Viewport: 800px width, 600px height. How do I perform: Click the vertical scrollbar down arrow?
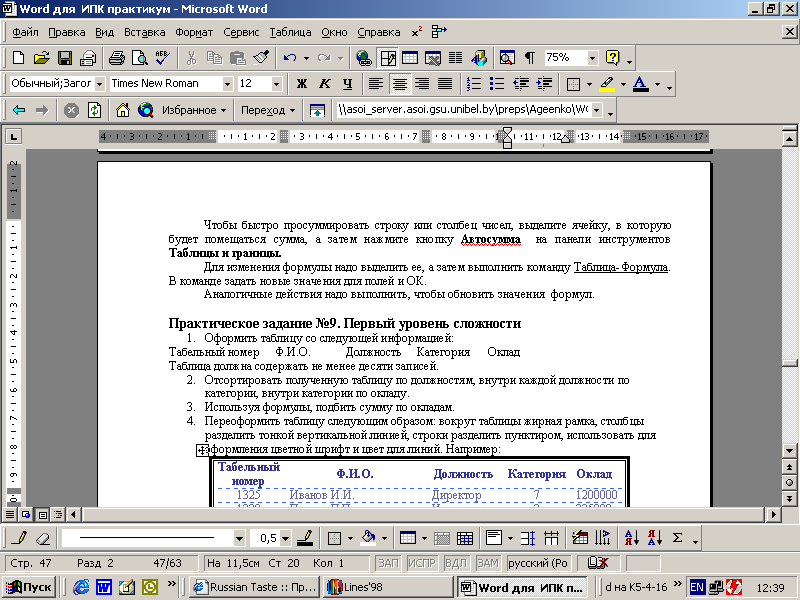[789, 451]
